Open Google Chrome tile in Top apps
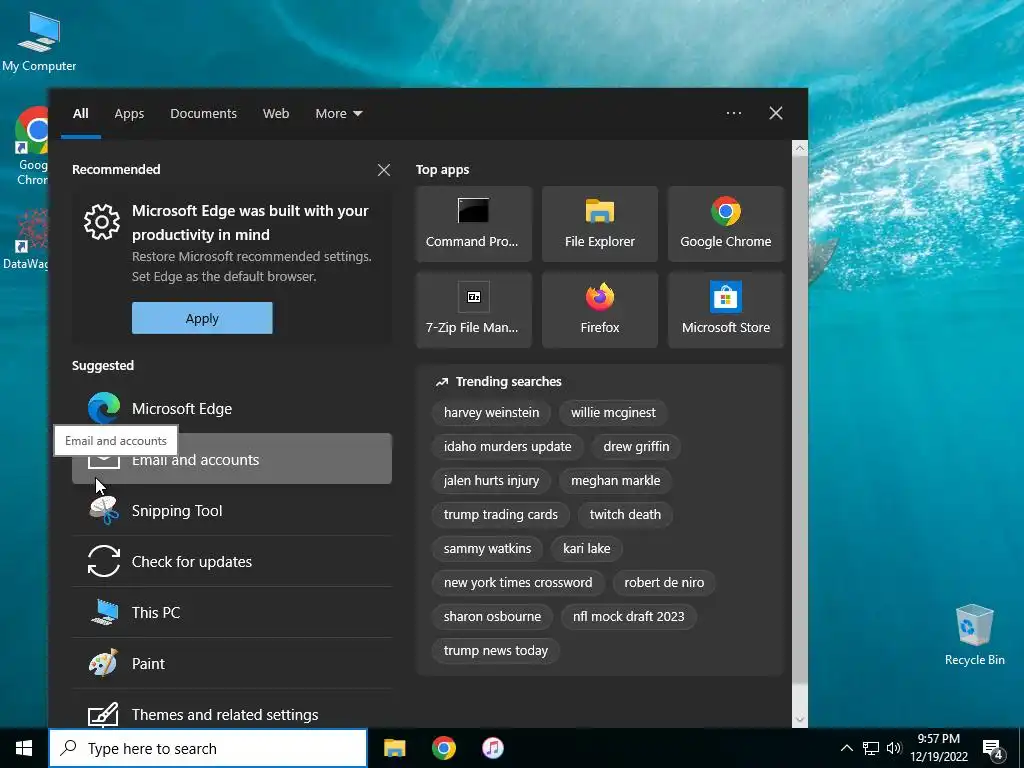The image size is (1024, 768). (x=726, y=224)
